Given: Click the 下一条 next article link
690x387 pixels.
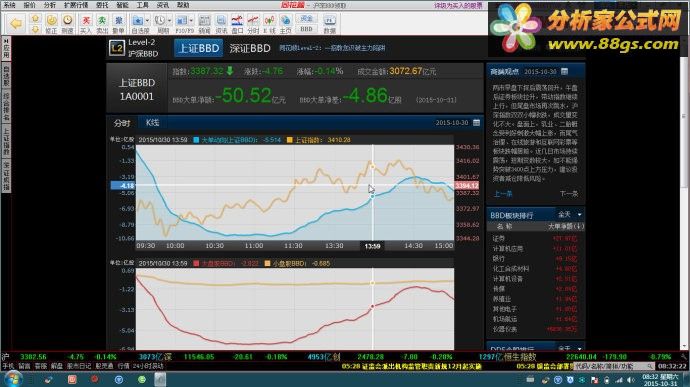Looking at the screenshot, I should click(x=569, y=194).
